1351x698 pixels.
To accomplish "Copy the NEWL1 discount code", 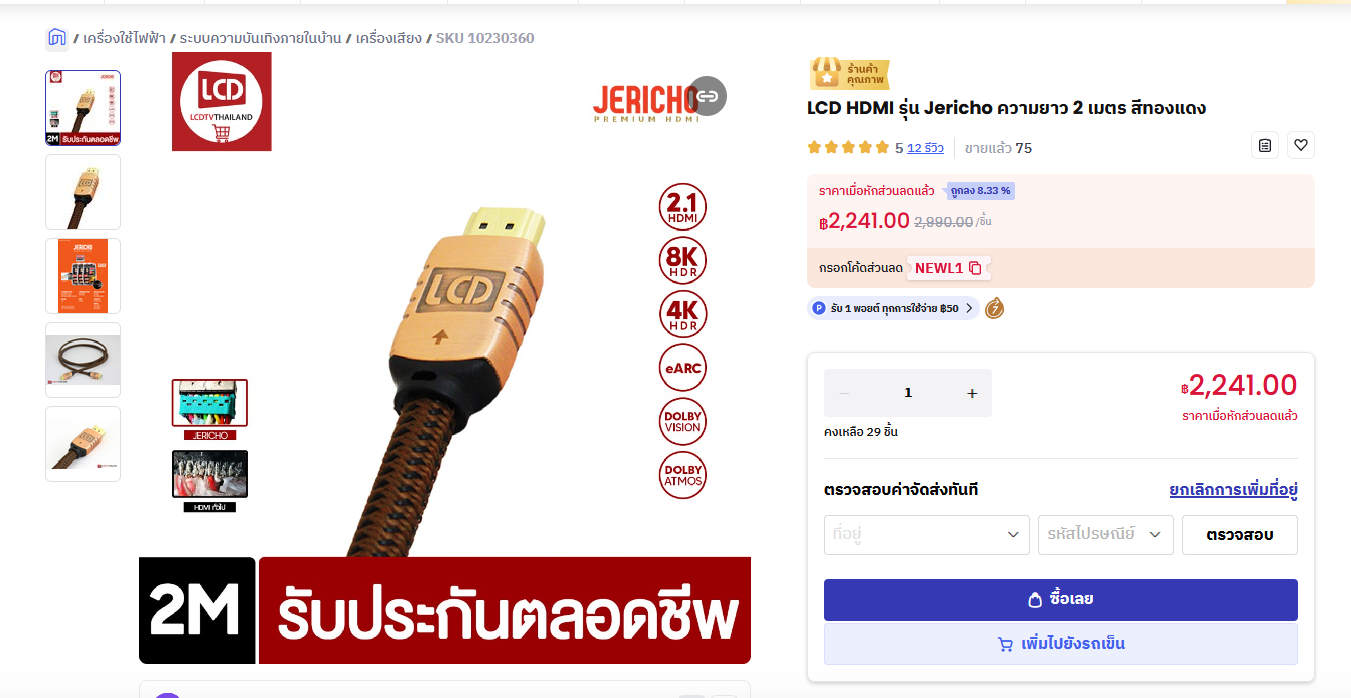I will point(975,268).
